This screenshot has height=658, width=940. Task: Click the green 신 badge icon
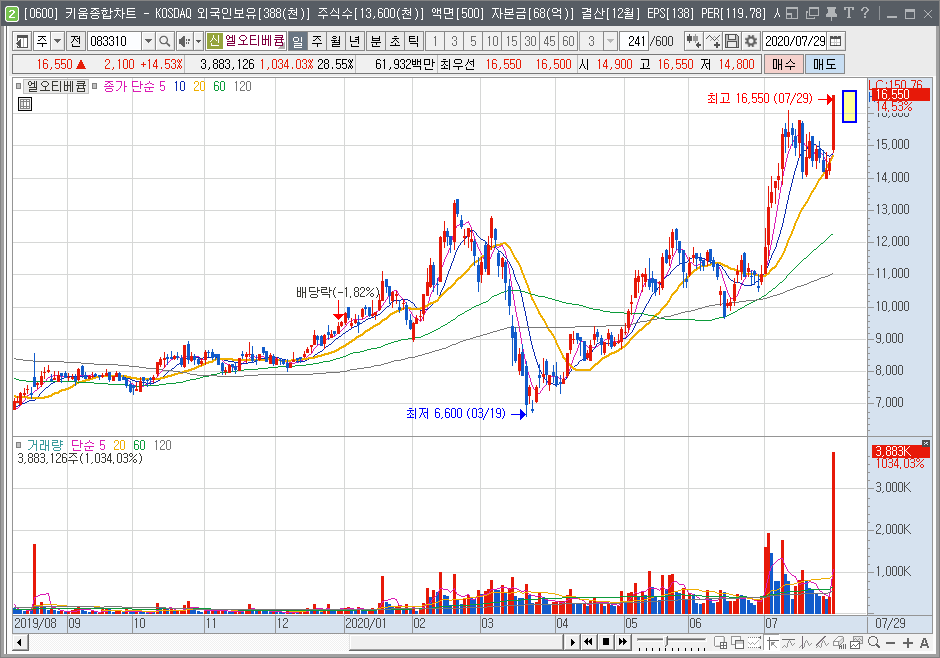214,41
